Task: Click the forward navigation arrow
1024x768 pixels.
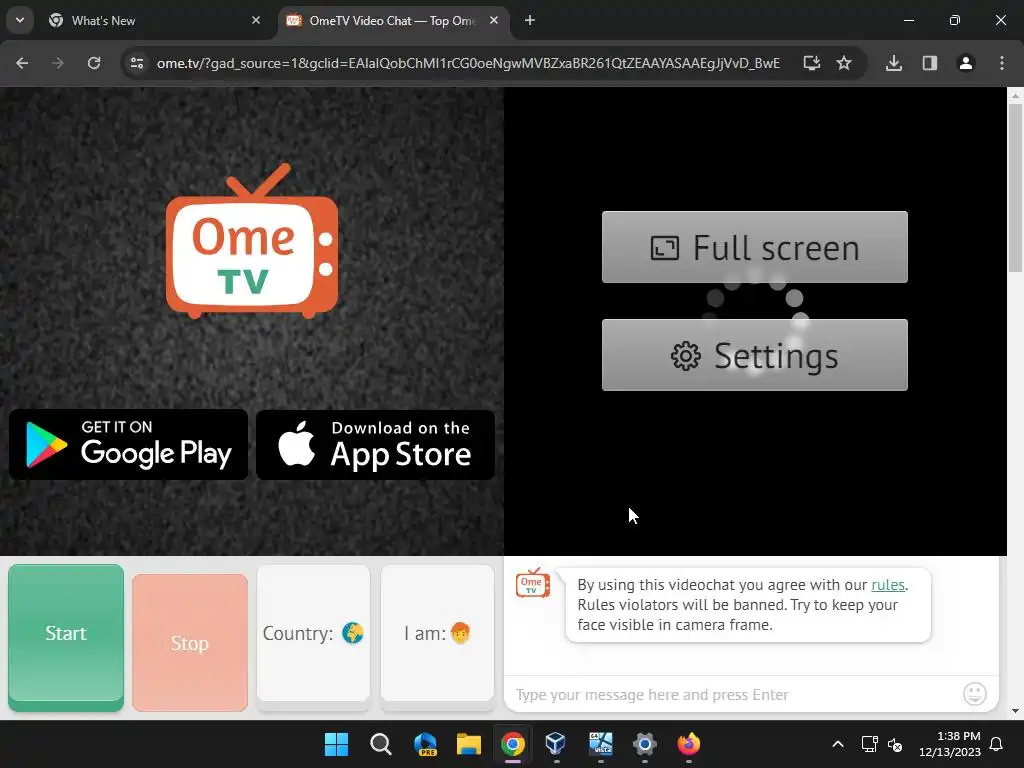Action: pyautogui.click(x=58, y=63)
